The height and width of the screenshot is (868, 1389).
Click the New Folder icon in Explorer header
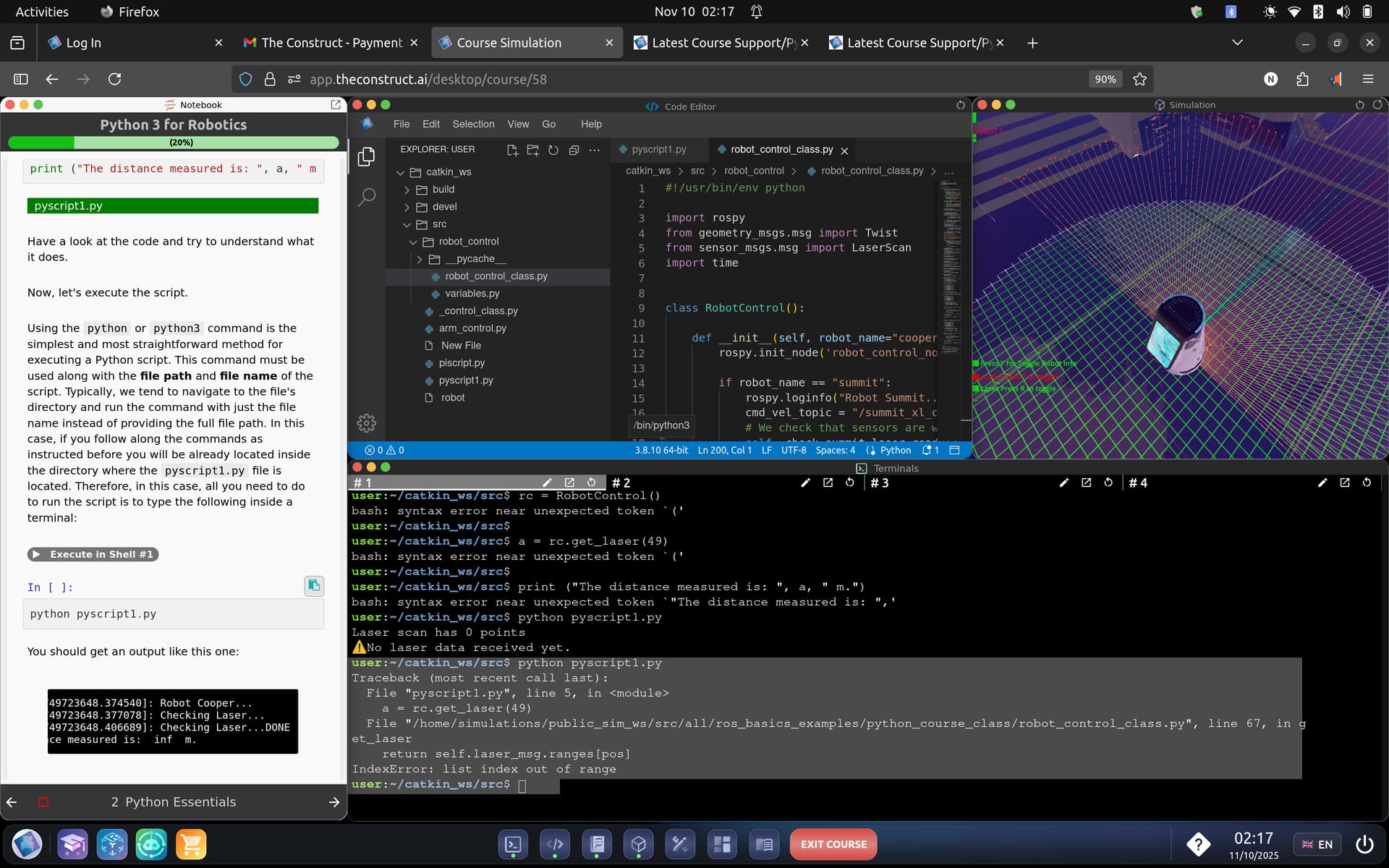click(x=533, y=150)
